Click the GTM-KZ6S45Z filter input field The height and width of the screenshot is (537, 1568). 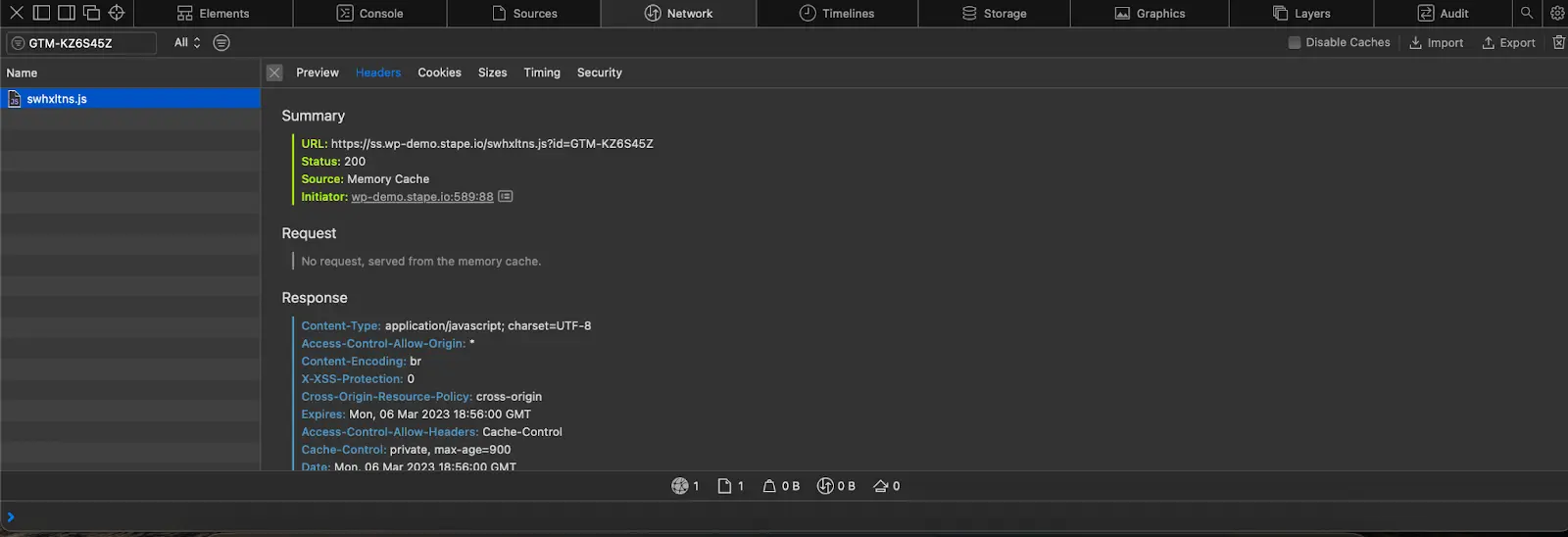[x=82, y=43]
